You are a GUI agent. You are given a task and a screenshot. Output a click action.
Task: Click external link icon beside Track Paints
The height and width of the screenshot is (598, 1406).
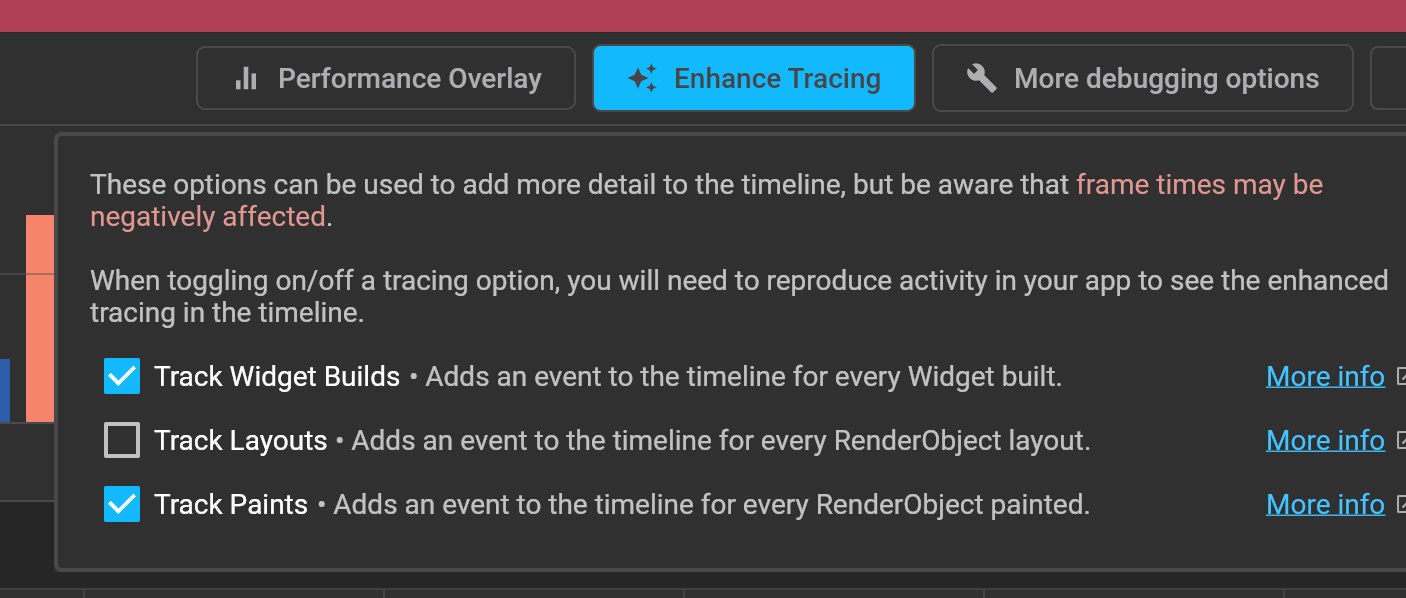(1400, 505)
